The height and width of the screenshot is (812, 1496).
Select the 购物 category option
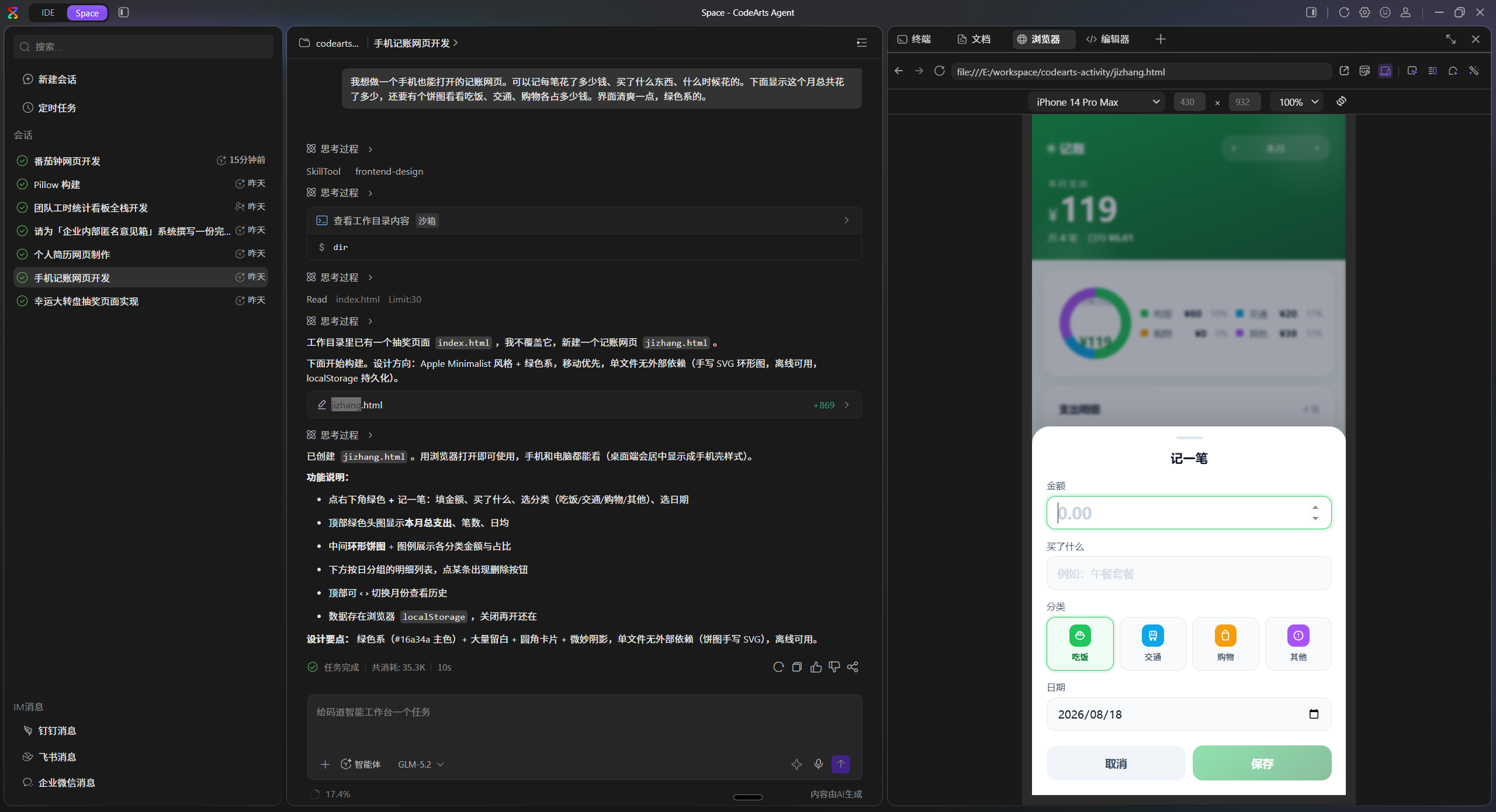pos(1225,643)
